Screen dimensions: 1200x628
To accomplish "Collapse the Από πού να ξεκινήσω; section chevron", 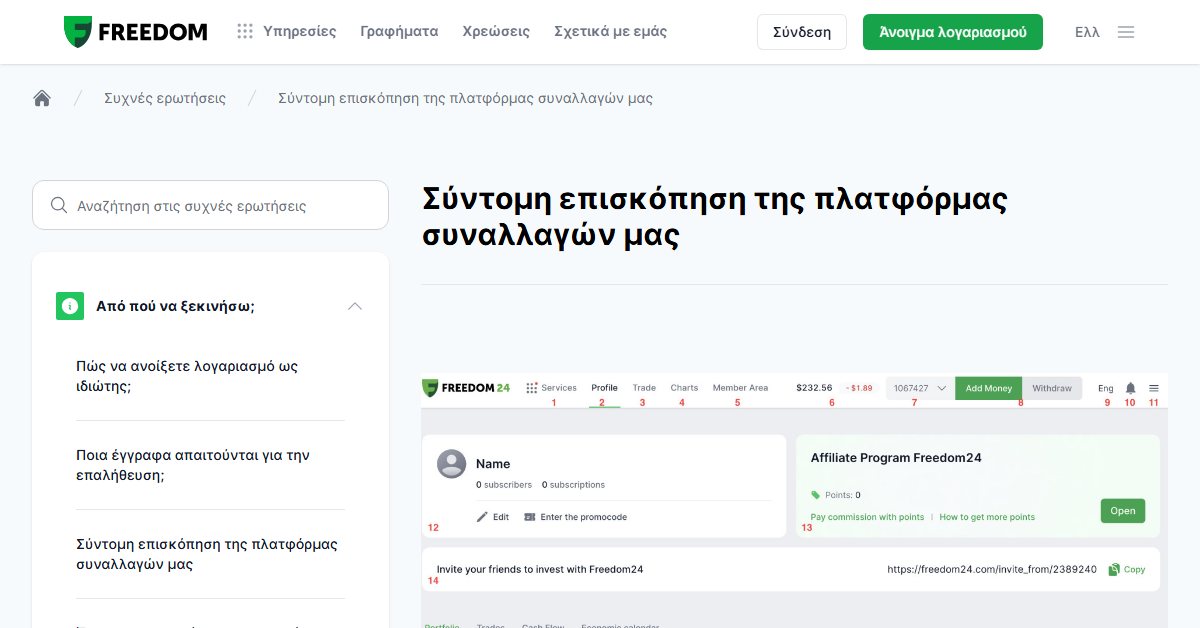I will pos(355,306).
